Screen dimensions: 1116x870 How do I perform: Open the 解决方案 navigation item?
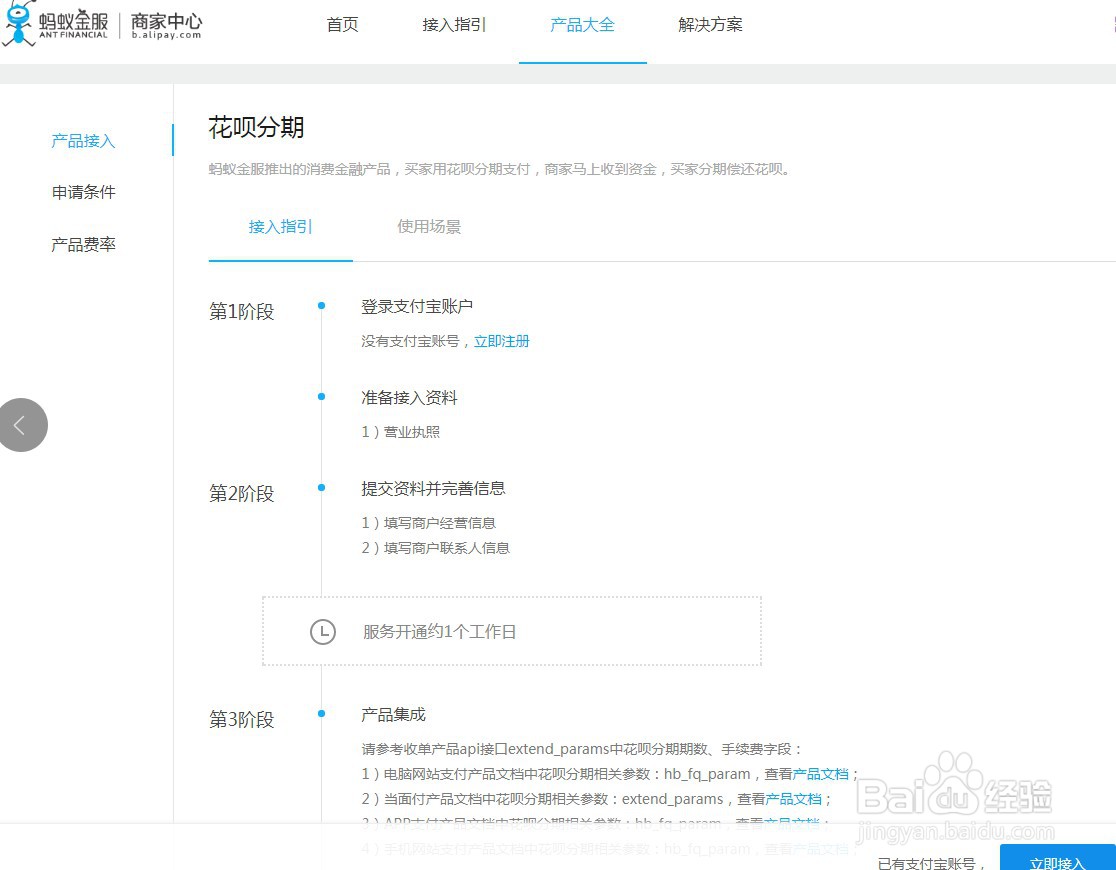tap(710, 25)
